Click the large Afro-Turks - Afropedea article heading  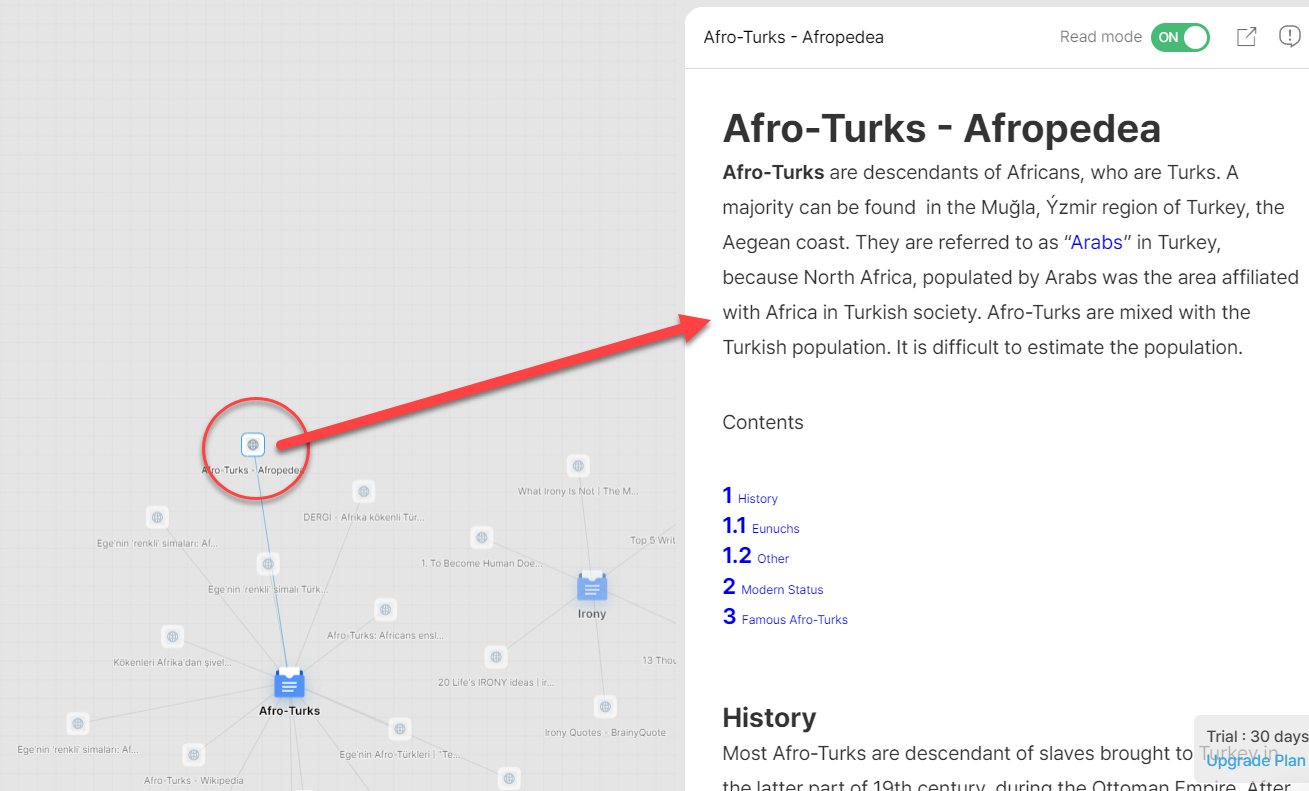pyautogui.click(x=941, y=128)
